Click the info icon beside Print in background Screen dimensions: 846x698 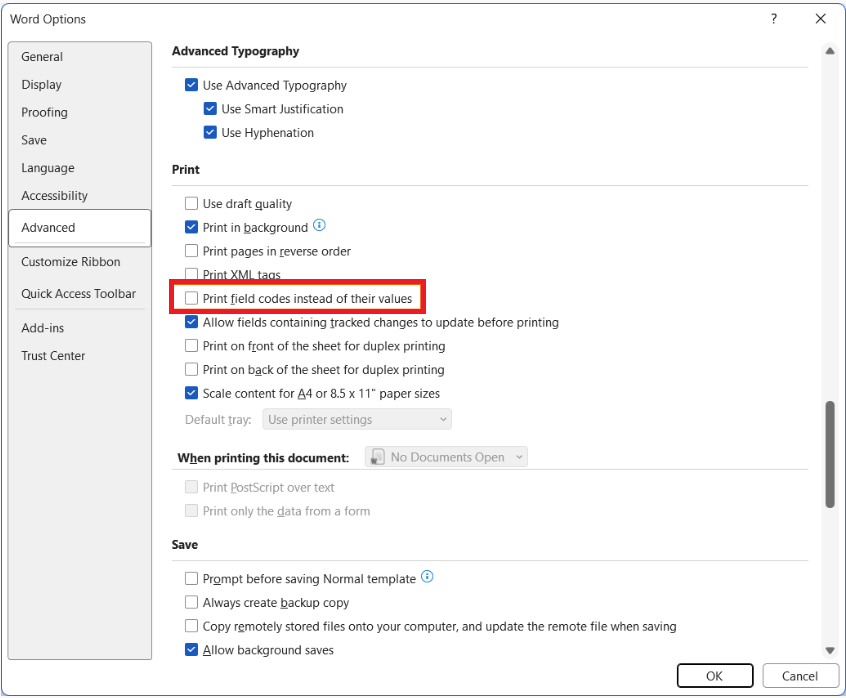(x=319, y=225)
